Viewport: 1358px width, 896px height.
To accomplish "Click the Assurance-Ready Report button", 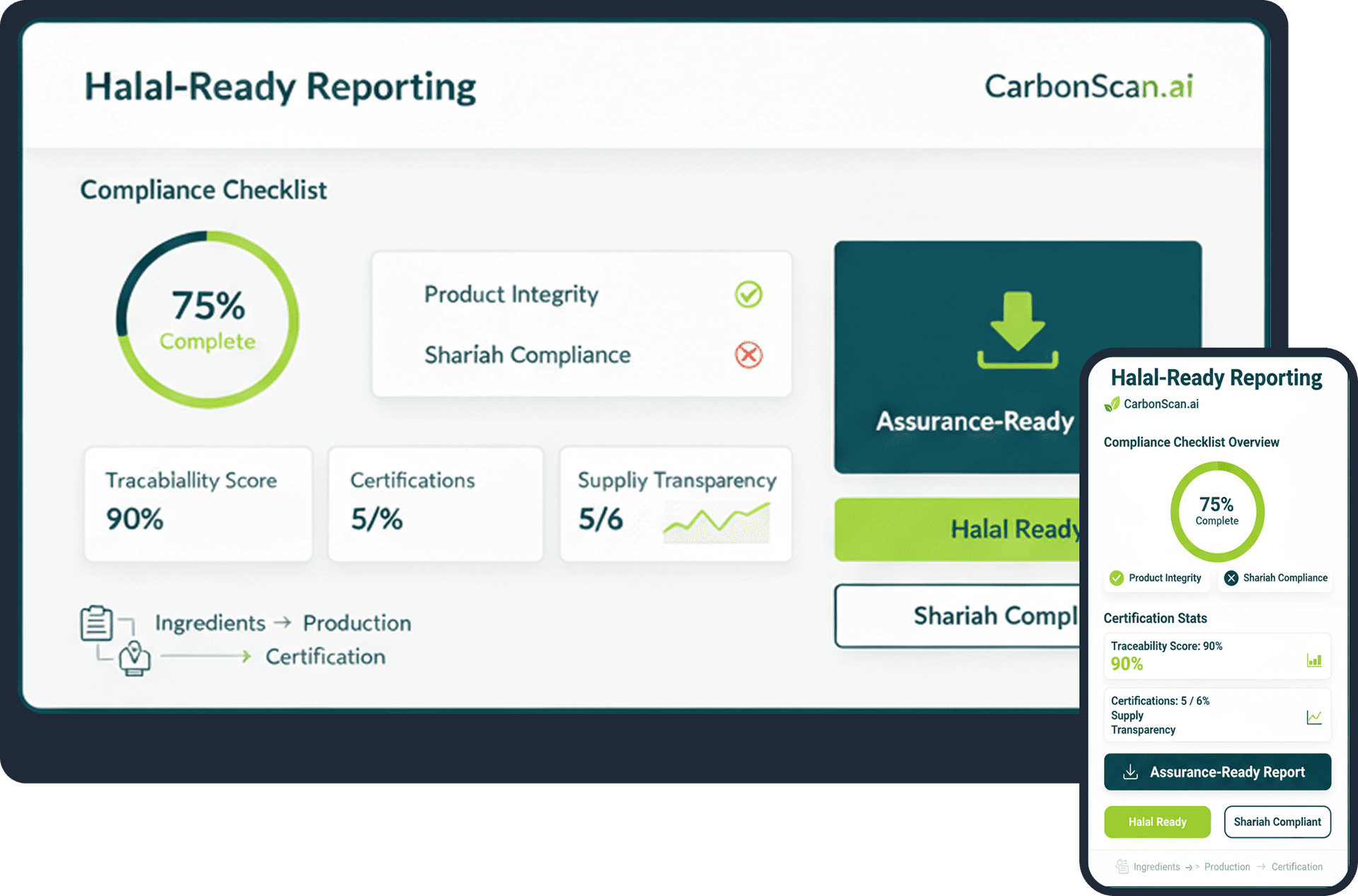I will tap(1217, 772).
